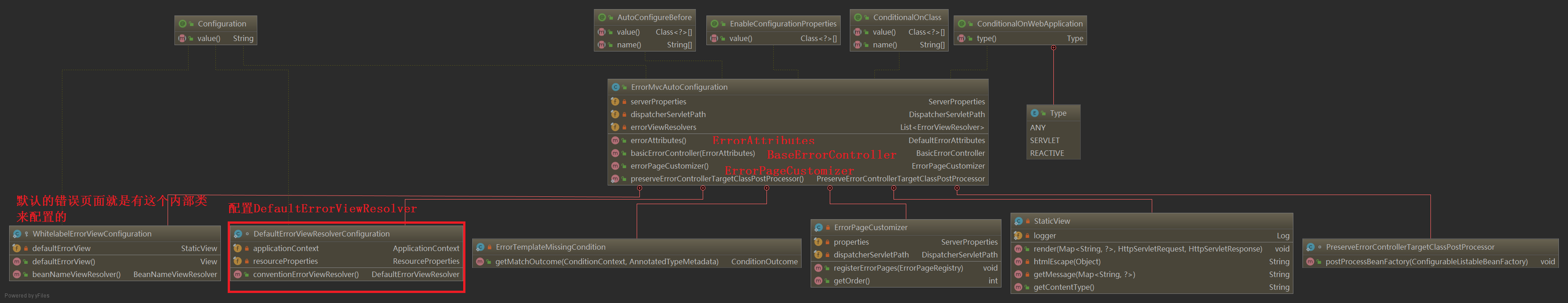This screenshot has width=1568, height=303.
Task: Select the DefaultErrorViewResolverConfiguration class title
Action: click(322, 234)
